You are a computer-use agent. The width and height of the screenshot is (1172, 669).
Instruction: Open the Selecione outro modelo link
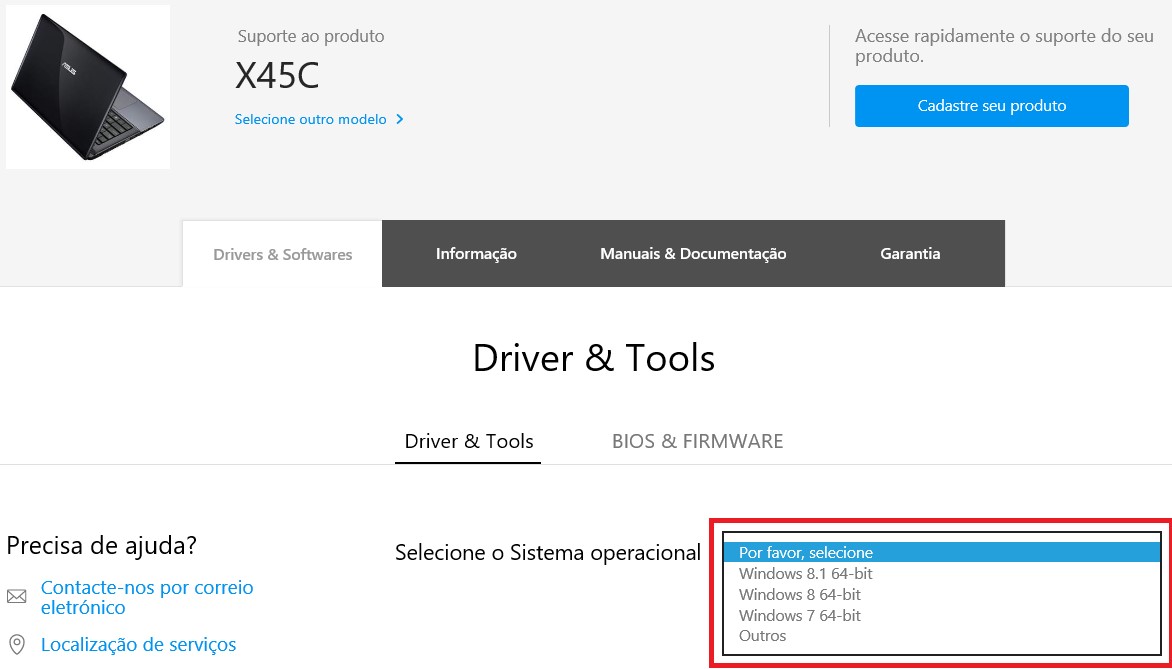[x=310, y=120]
